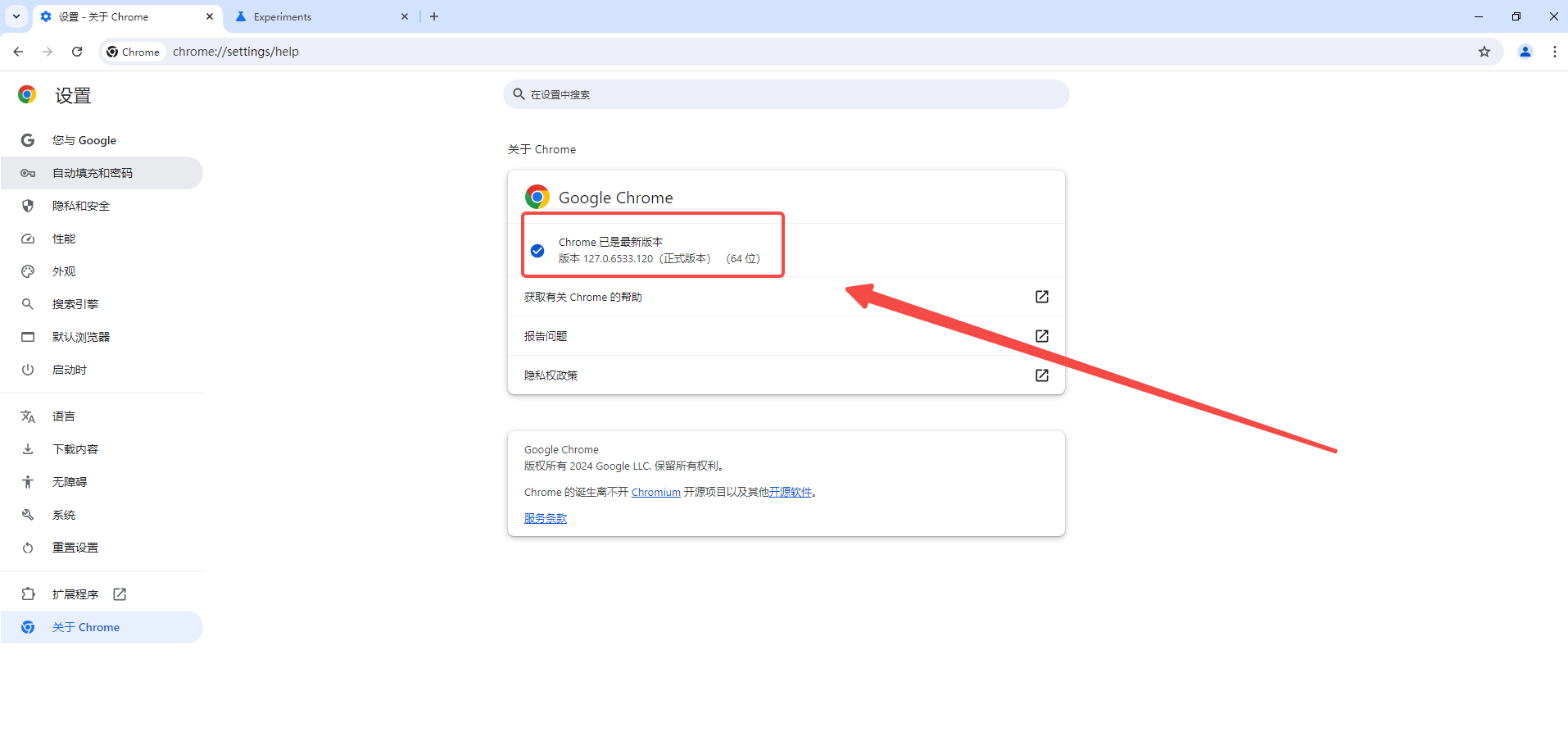1568x755 pixels.
Task: Open 下载内容 settings section
Action: point(102,449)
